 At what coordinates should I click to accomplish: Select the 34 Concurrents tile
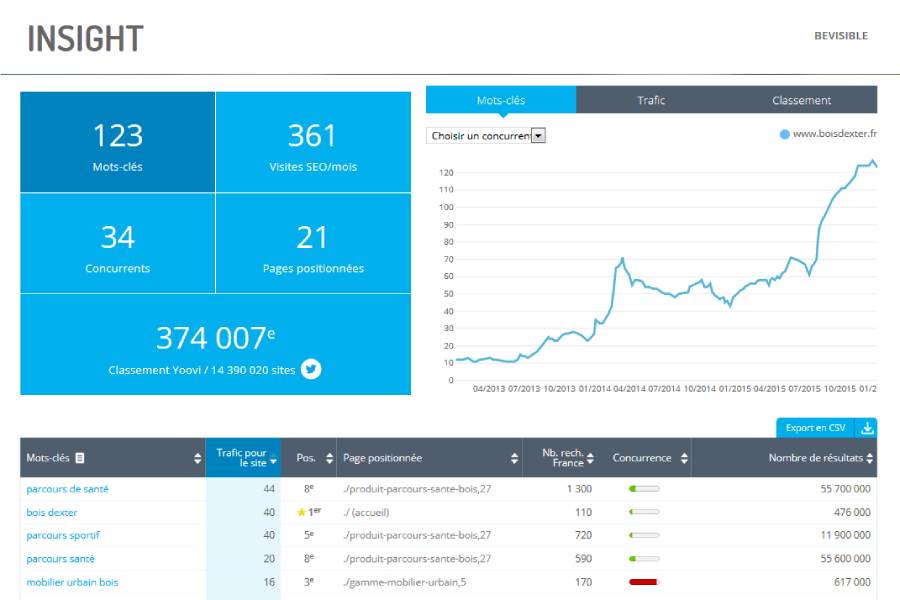coord(118,244)
